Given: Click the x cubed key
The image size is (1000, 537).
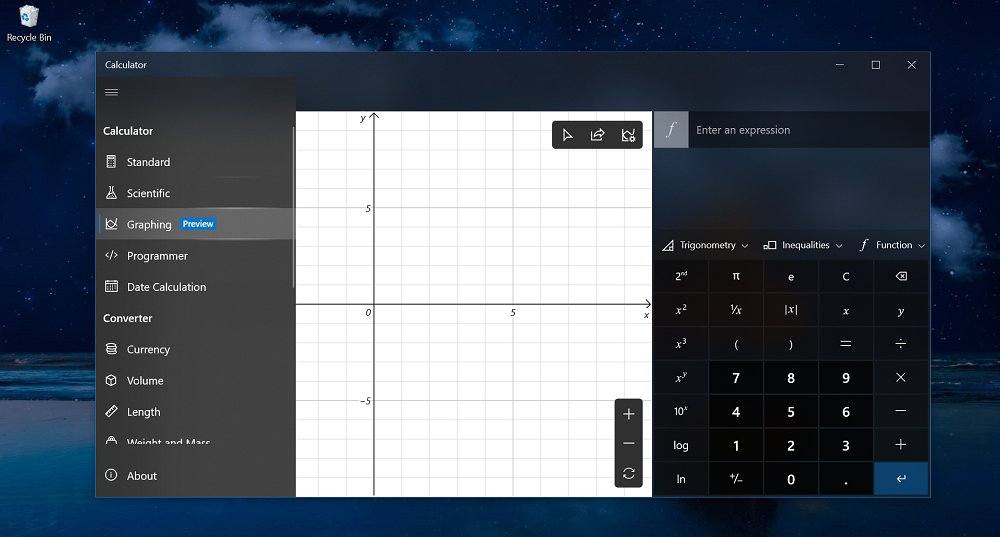Looking at the screenshot, I should point(681,344).
